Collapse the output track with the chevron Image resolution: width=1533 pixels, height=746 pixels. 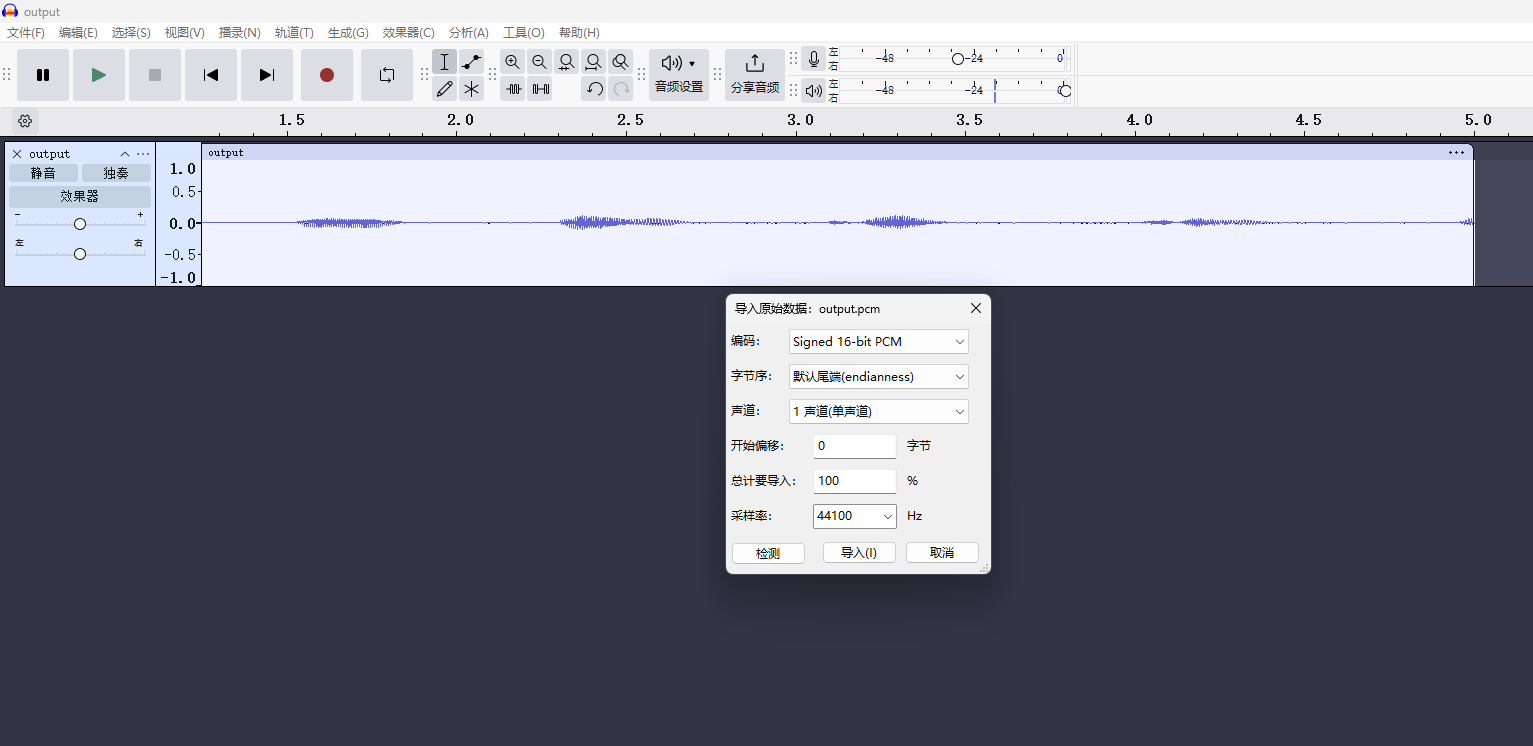tap(125, 153)
